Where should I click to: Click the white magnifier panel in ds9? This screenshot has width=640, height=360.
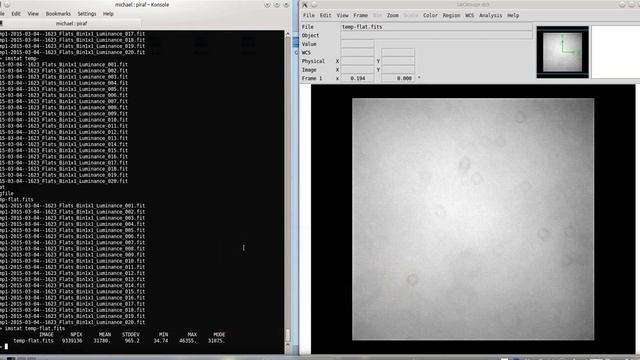(616, 52)
